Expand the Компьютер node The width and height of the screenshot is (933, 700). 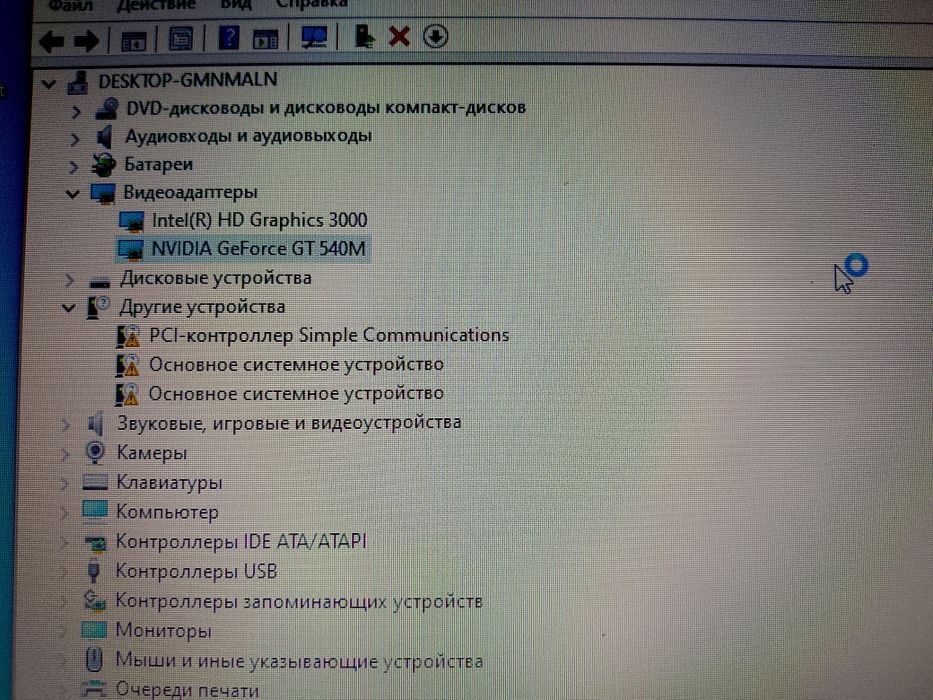pyautogui.click(x=64, y=512)
